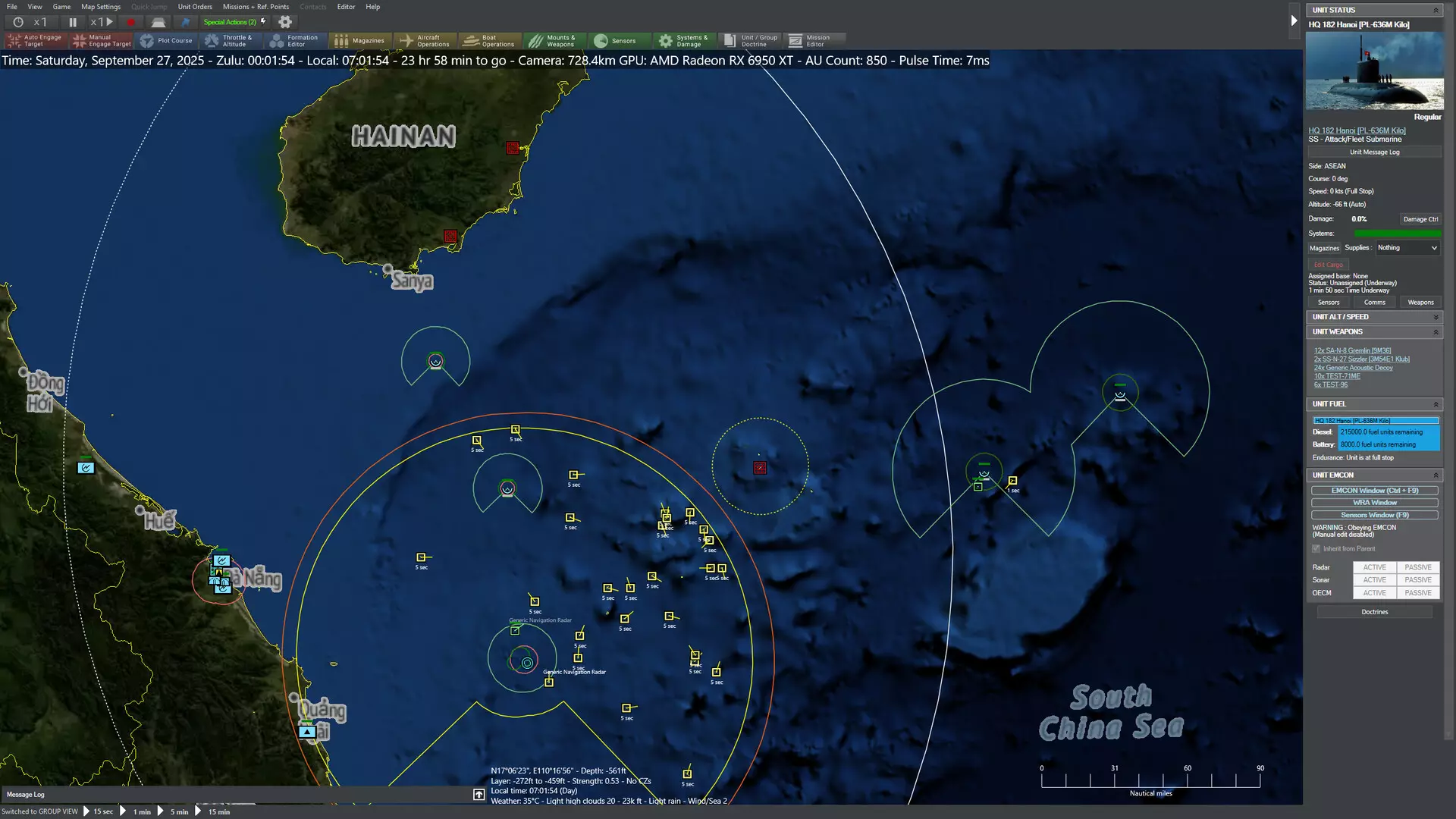Open Throttle & Altitude settings
The width and height of the screenshot is (1456, 819).
point(231,41)
